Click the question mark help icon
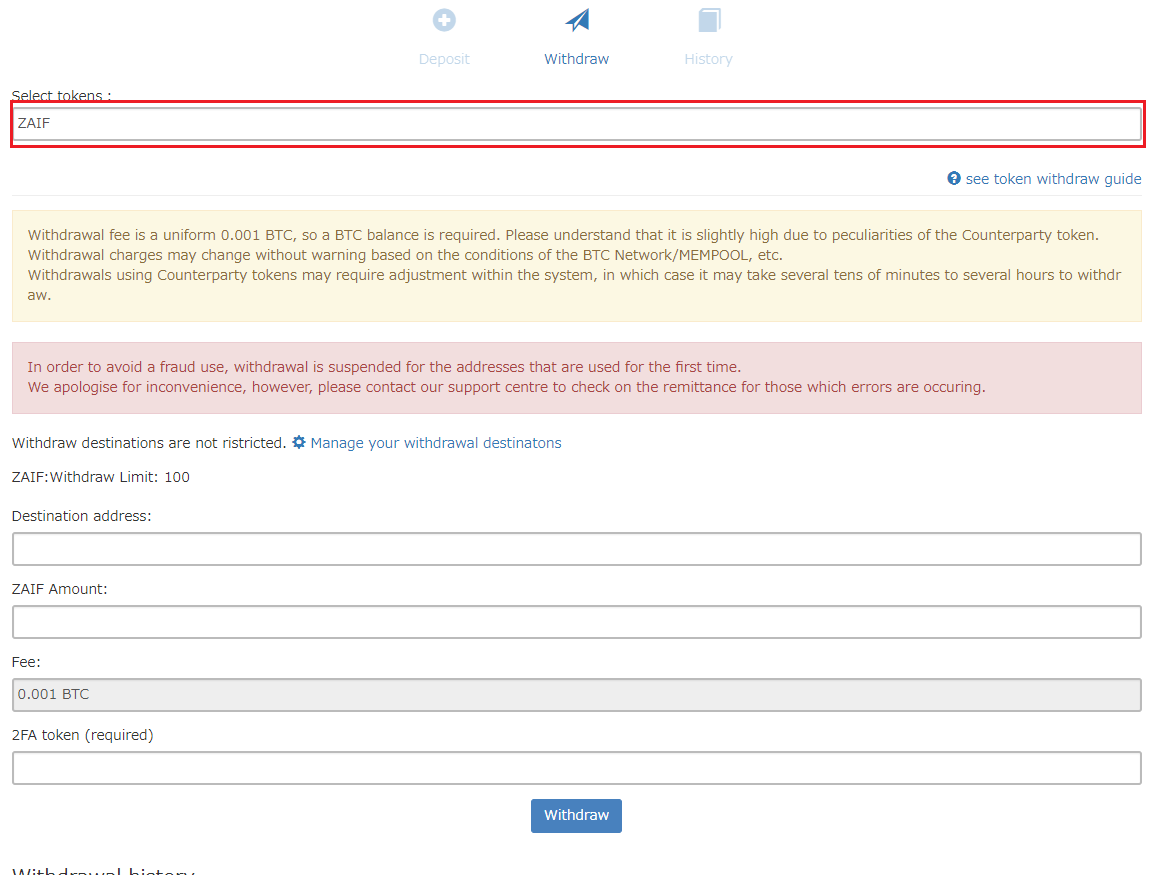The width and height of the screenshot is (1156, 875). [x=954, y=178]
